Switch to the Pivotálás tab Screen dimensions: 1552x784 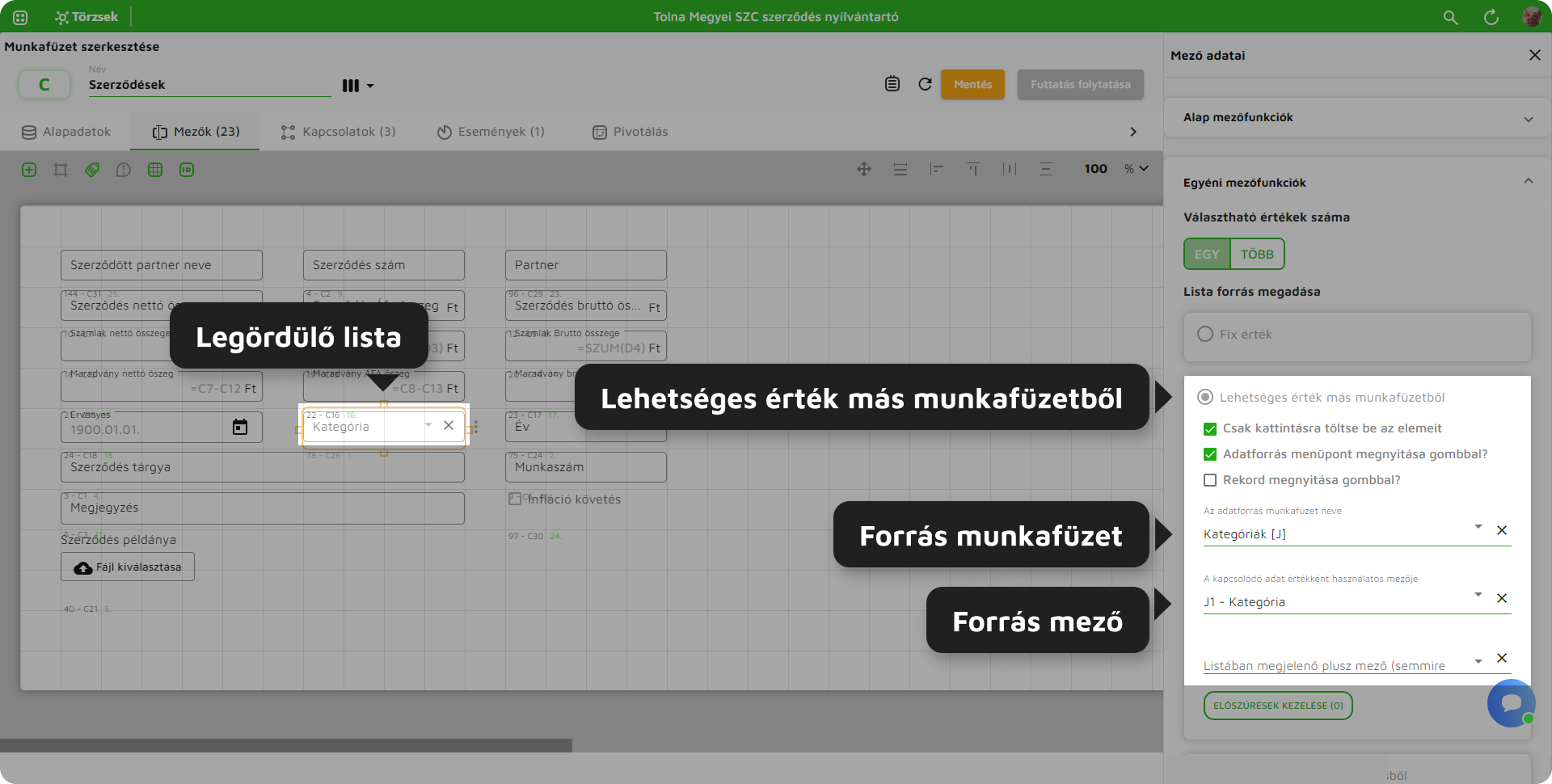coord(630,132)
